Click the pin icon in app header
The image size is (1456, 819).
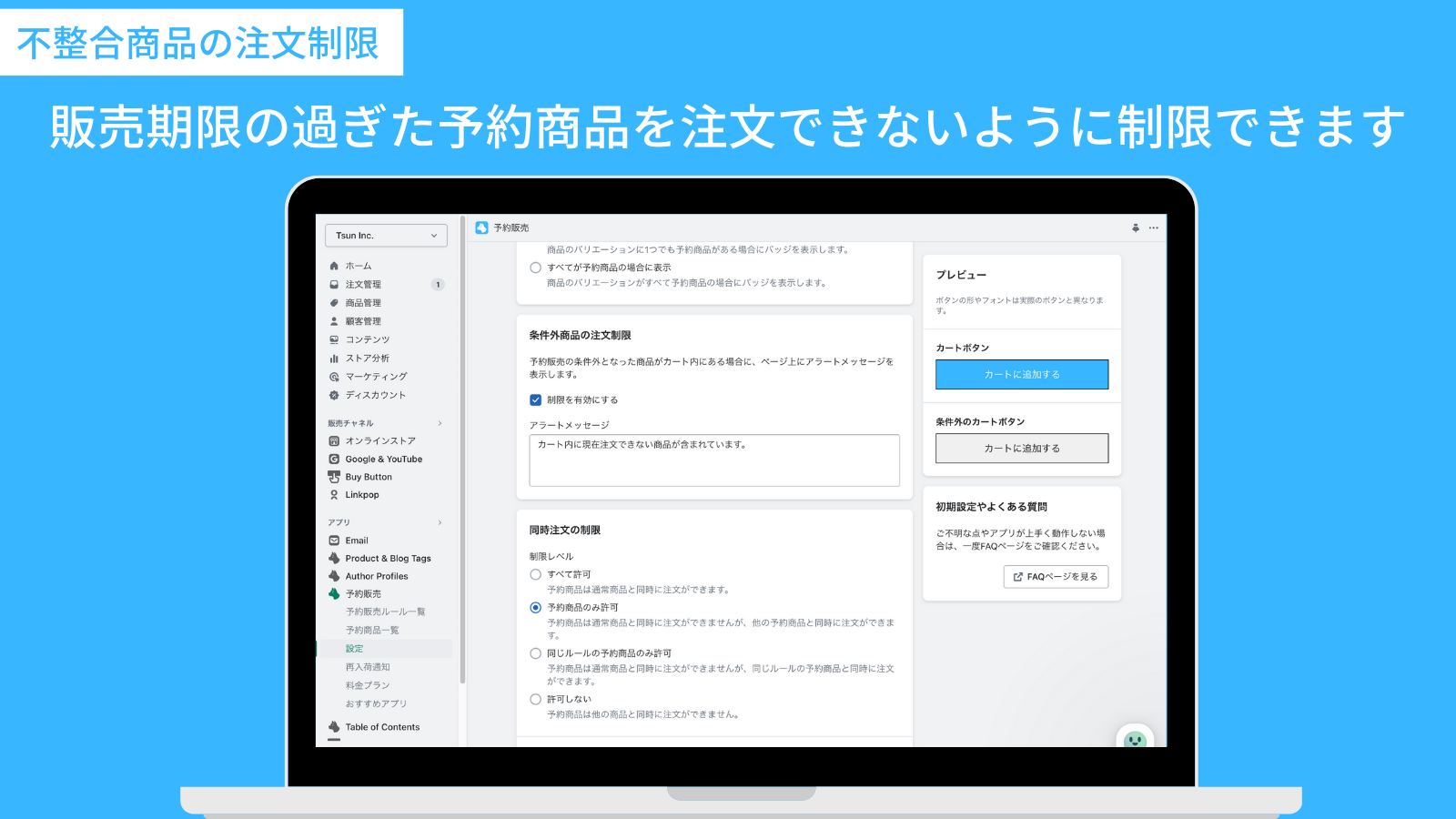(1135, 228)
